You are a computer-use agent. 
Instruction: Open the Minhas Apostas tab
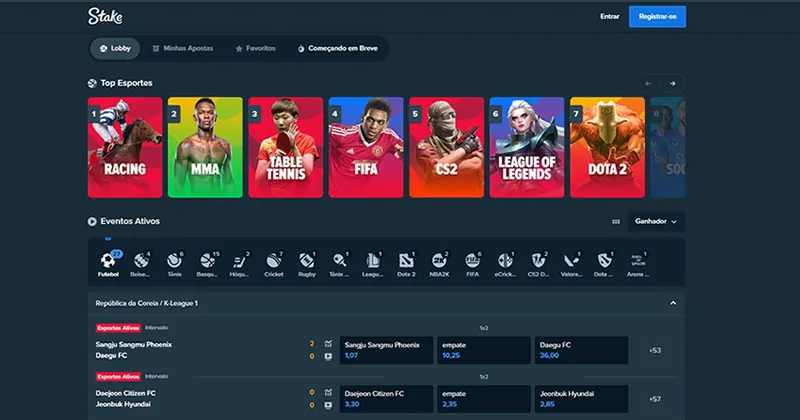pyautogui.click(x=183, y=48)
